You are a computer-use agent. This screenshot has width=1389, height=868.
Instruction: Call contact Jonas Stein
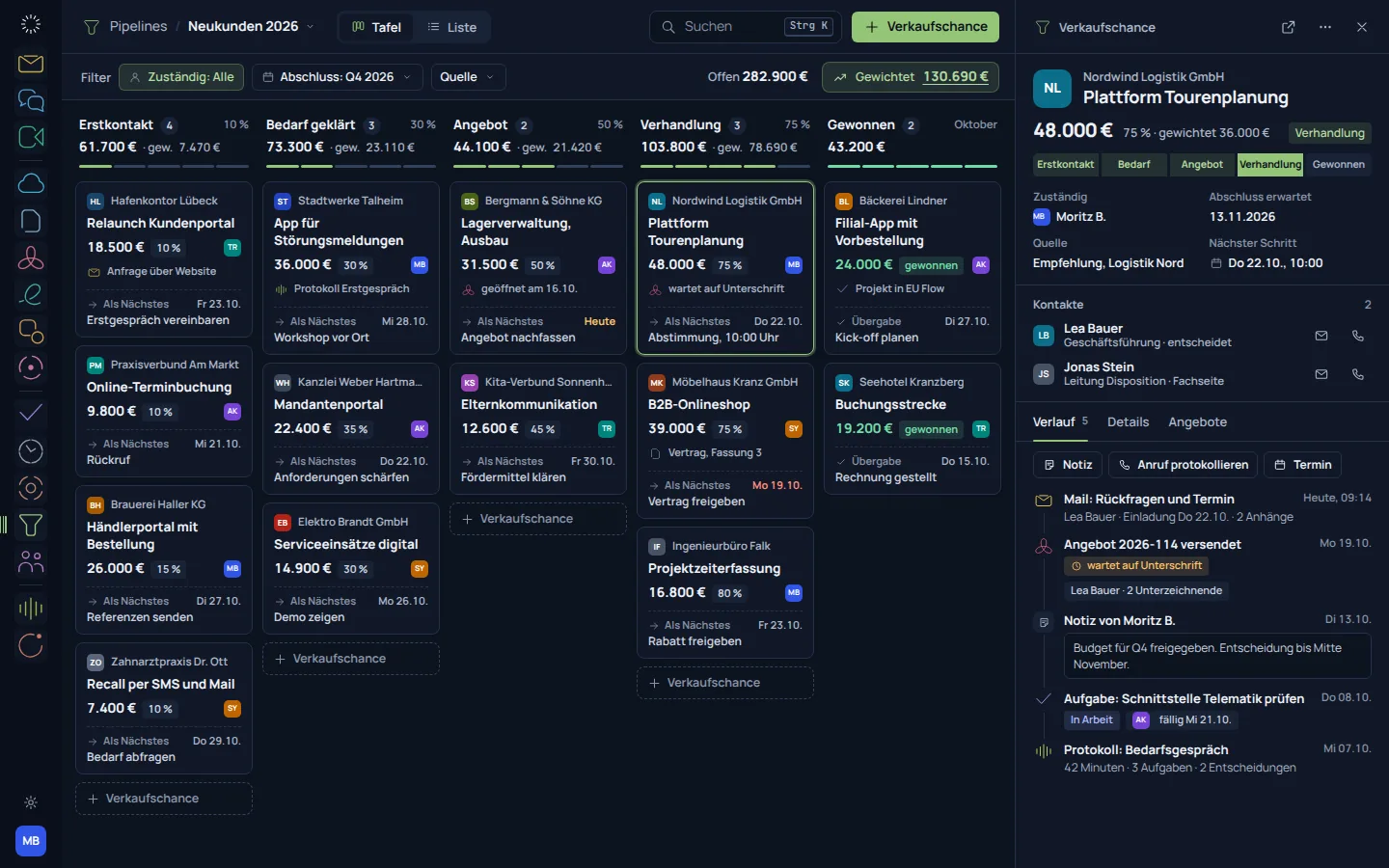tap(1358, 374)
